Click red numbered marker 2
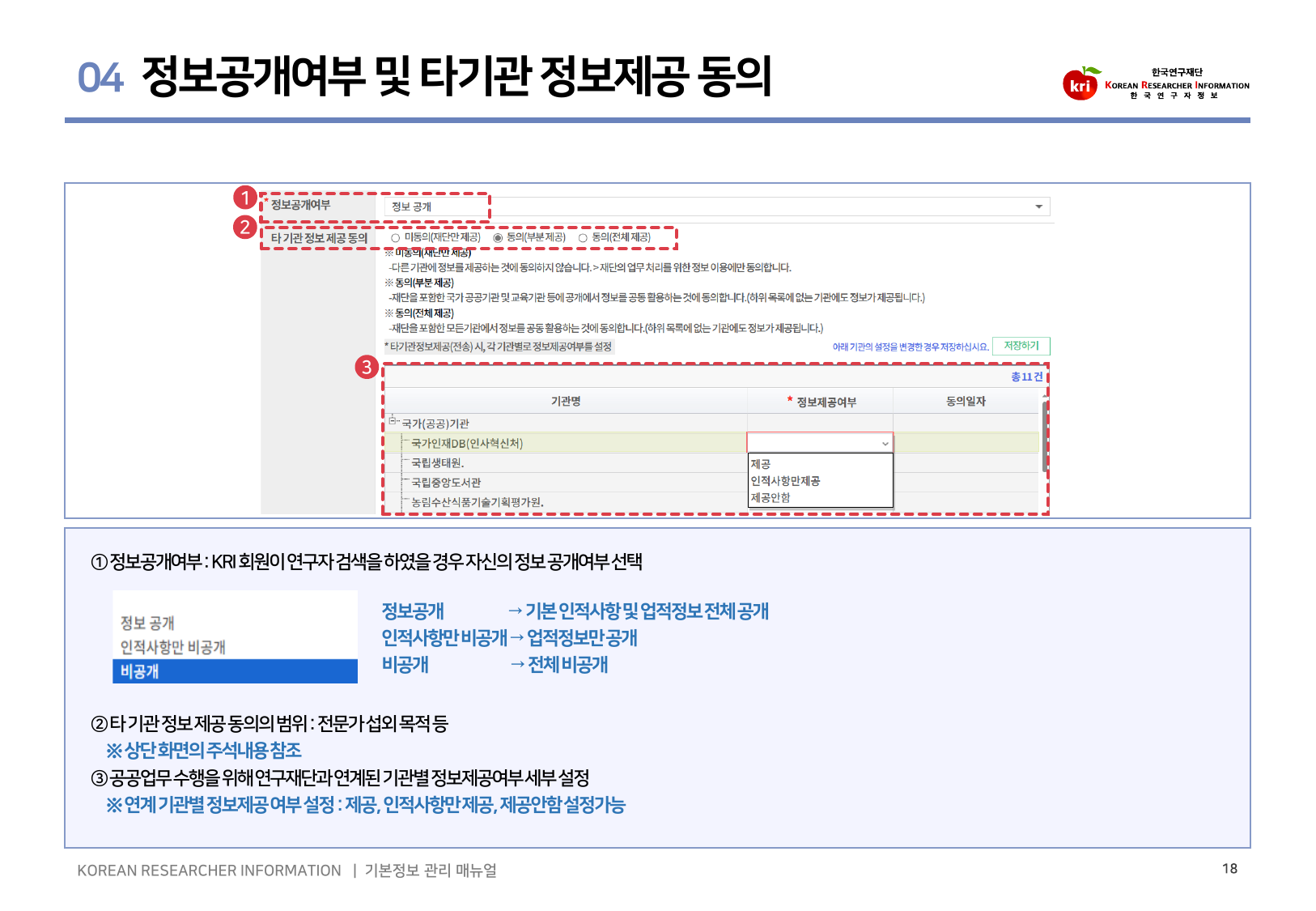Image resolution: width=1316 pixels, height=911 pixels. click(x=244, y=227)
